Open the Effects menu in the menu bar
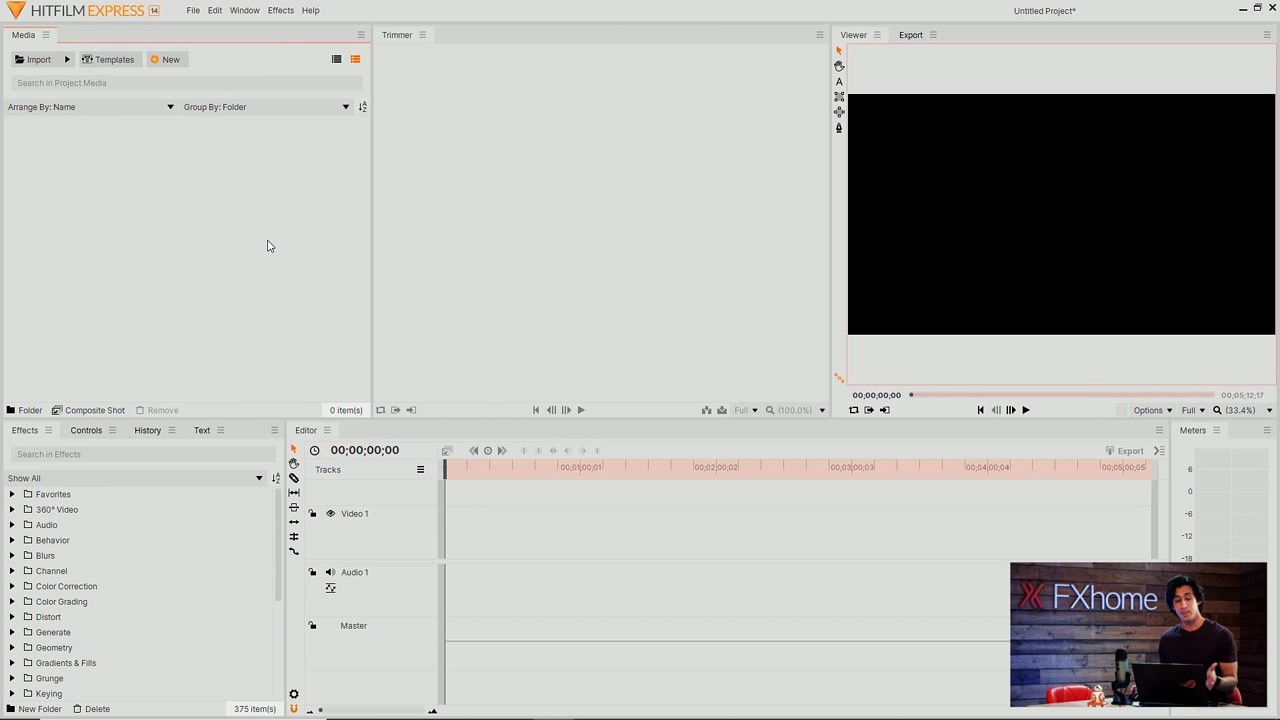This screenshot has width=1280, height=720. (280, 10)
